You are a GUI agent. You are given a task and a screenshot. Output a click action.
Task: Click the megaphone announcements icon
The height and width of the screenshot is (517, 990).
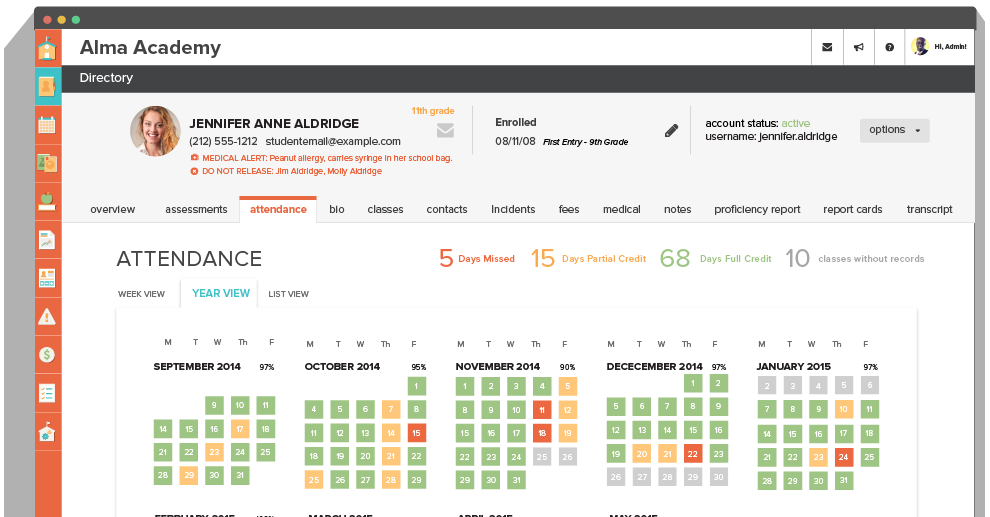tap(858, 47)
